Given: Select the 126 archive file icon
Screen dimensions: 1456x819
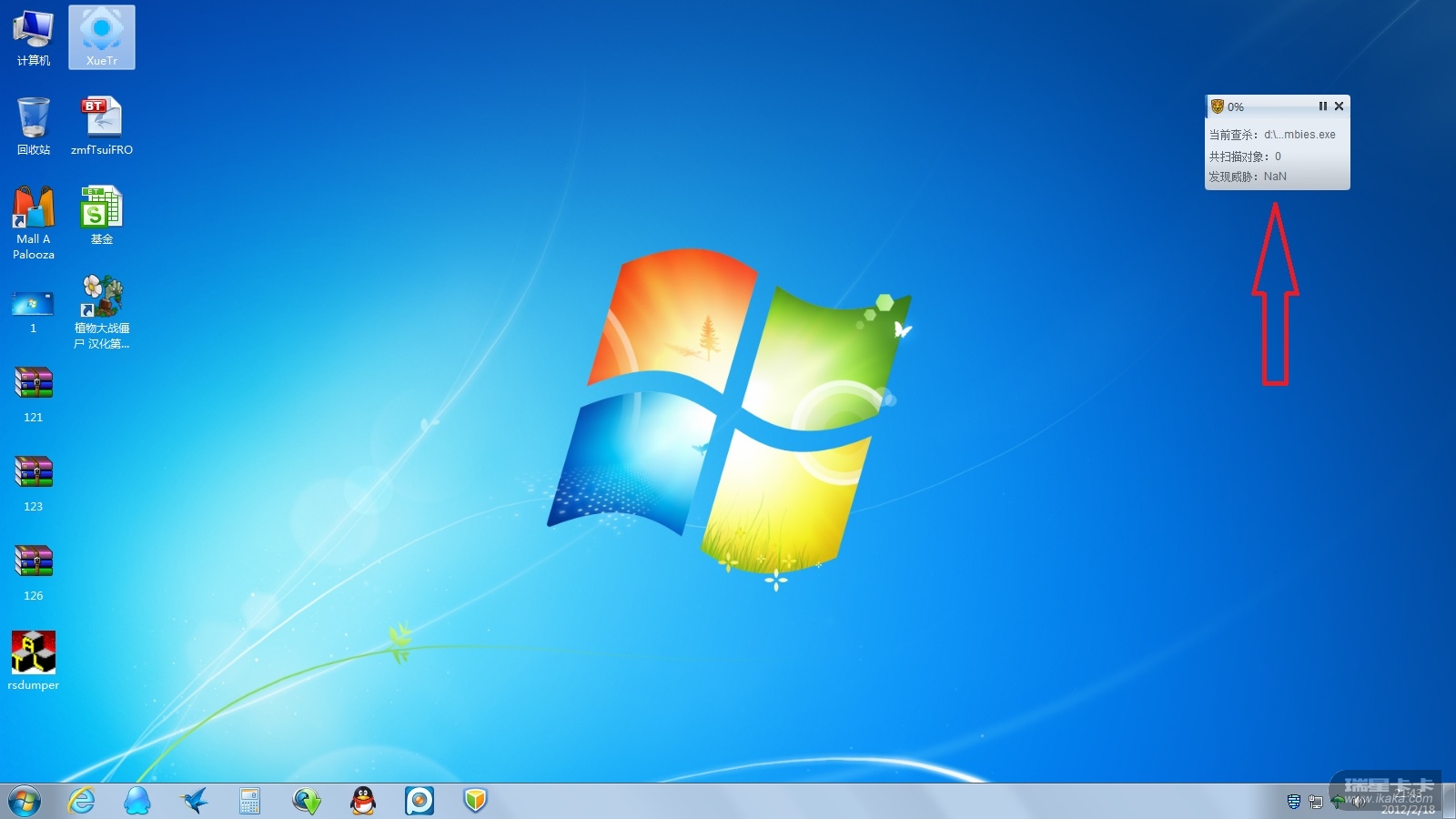Looking at the screenshot, I should click(34, 572).
